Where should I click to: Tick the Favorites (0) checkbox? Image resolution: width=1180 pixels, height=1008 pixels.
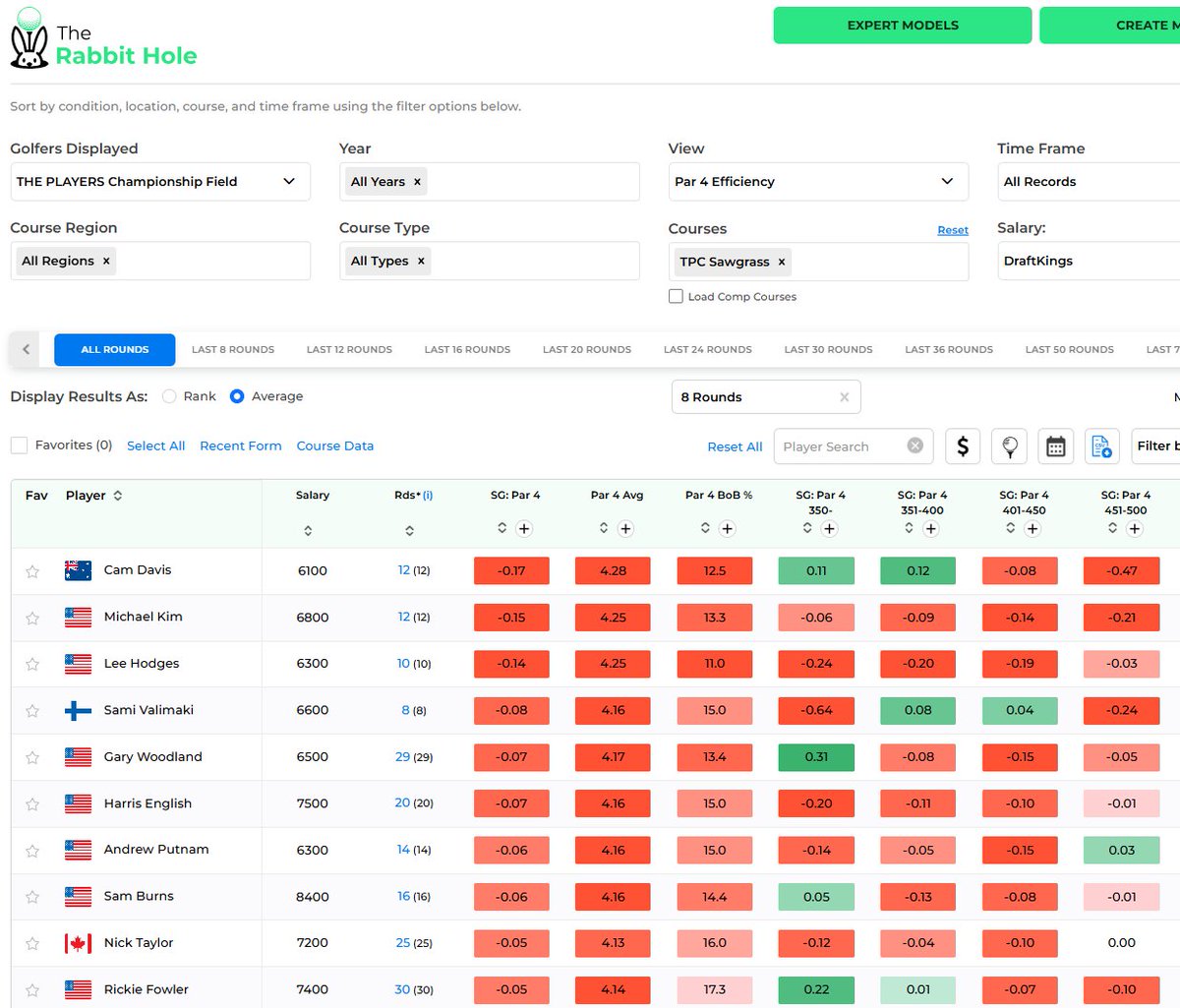pos(19,445)
